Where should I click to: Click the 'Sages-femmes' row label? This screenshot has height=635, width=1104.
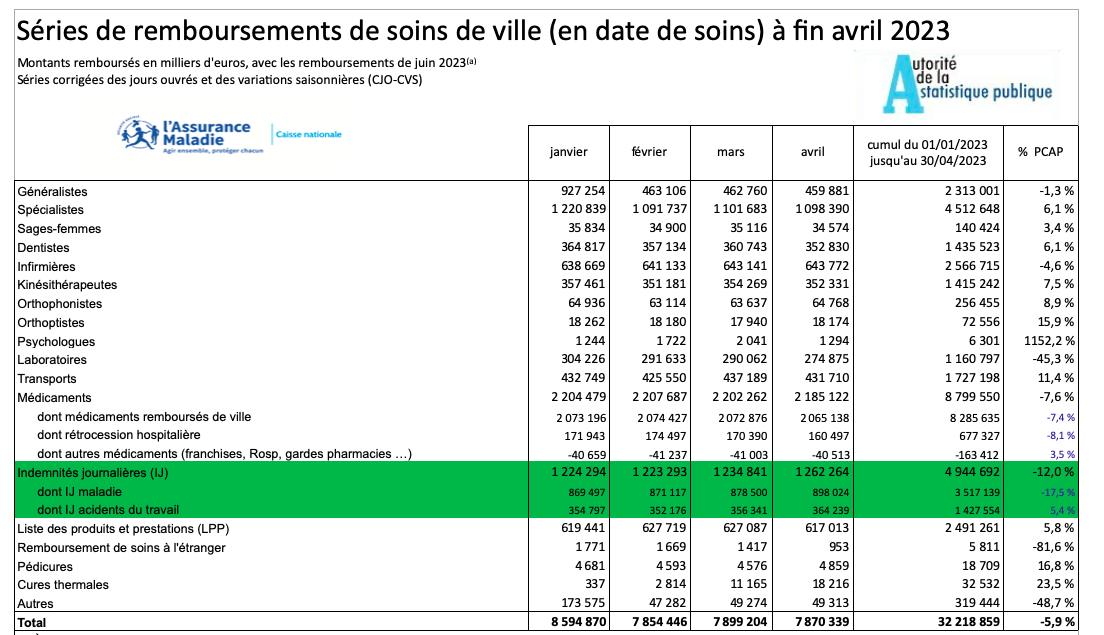[x=59, y=229]
